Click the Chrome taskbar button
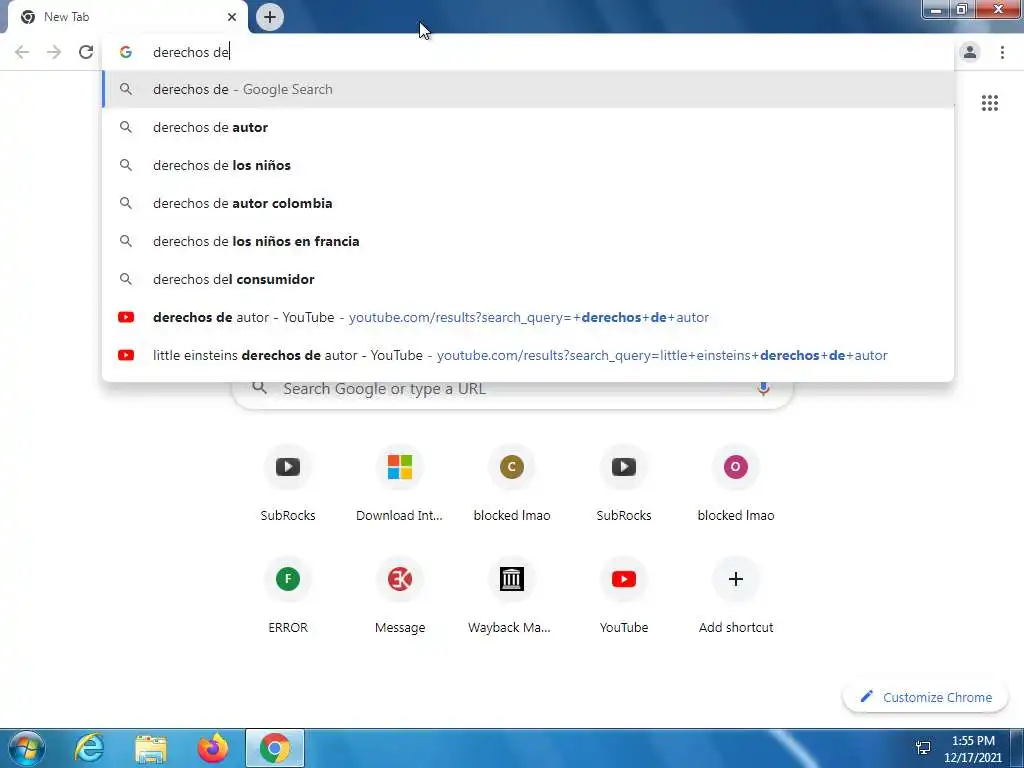The image size is (1024, 768). [x=275, y=748]
